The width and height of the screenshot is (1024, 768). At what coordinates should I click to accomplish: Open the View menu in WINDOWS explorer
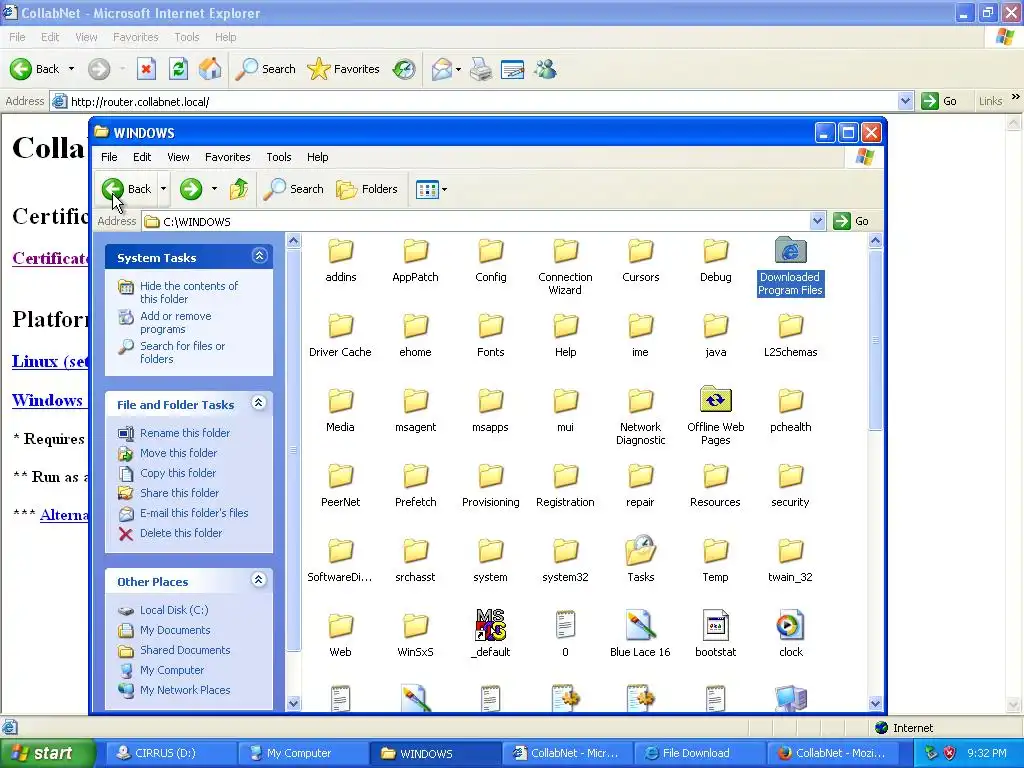coord(178,157)
